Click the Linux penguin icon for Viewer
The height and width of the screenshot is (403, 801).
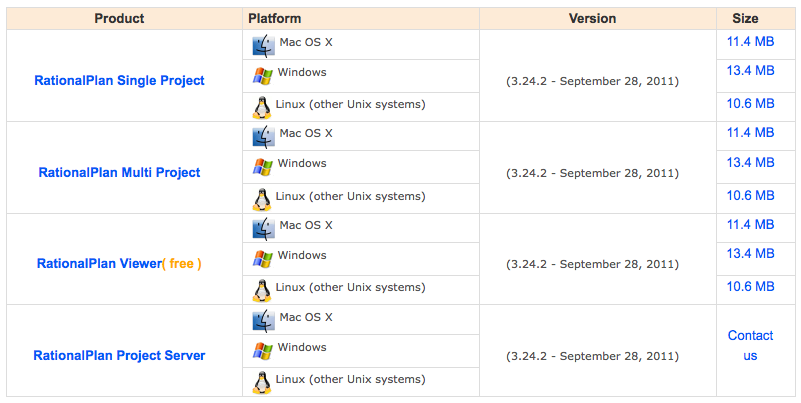[x=262, y=290]
